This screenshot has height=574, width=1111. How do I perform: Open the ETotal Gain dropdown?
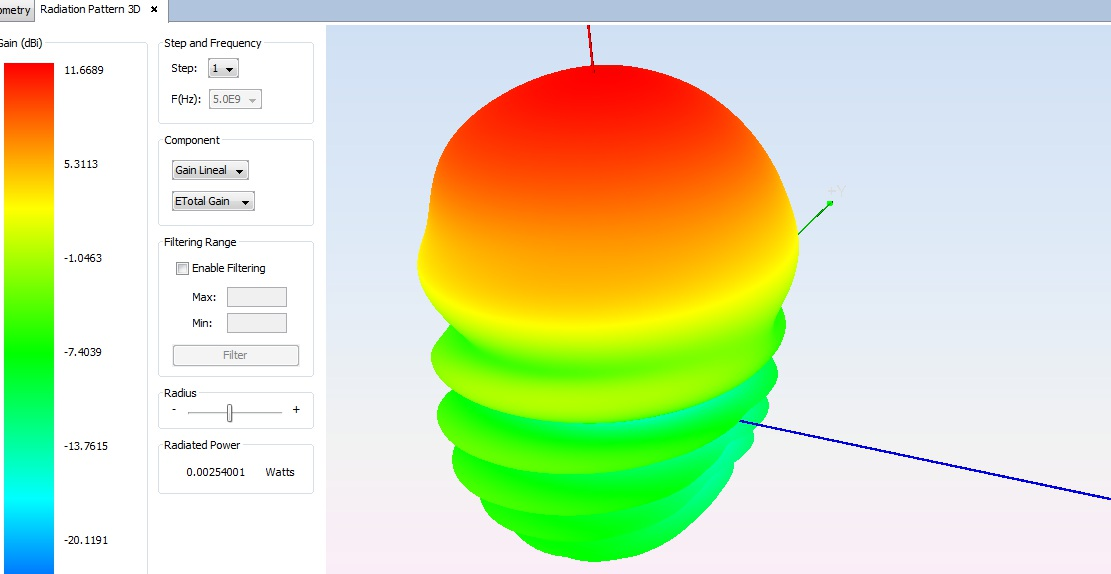[x=213, y=202]
